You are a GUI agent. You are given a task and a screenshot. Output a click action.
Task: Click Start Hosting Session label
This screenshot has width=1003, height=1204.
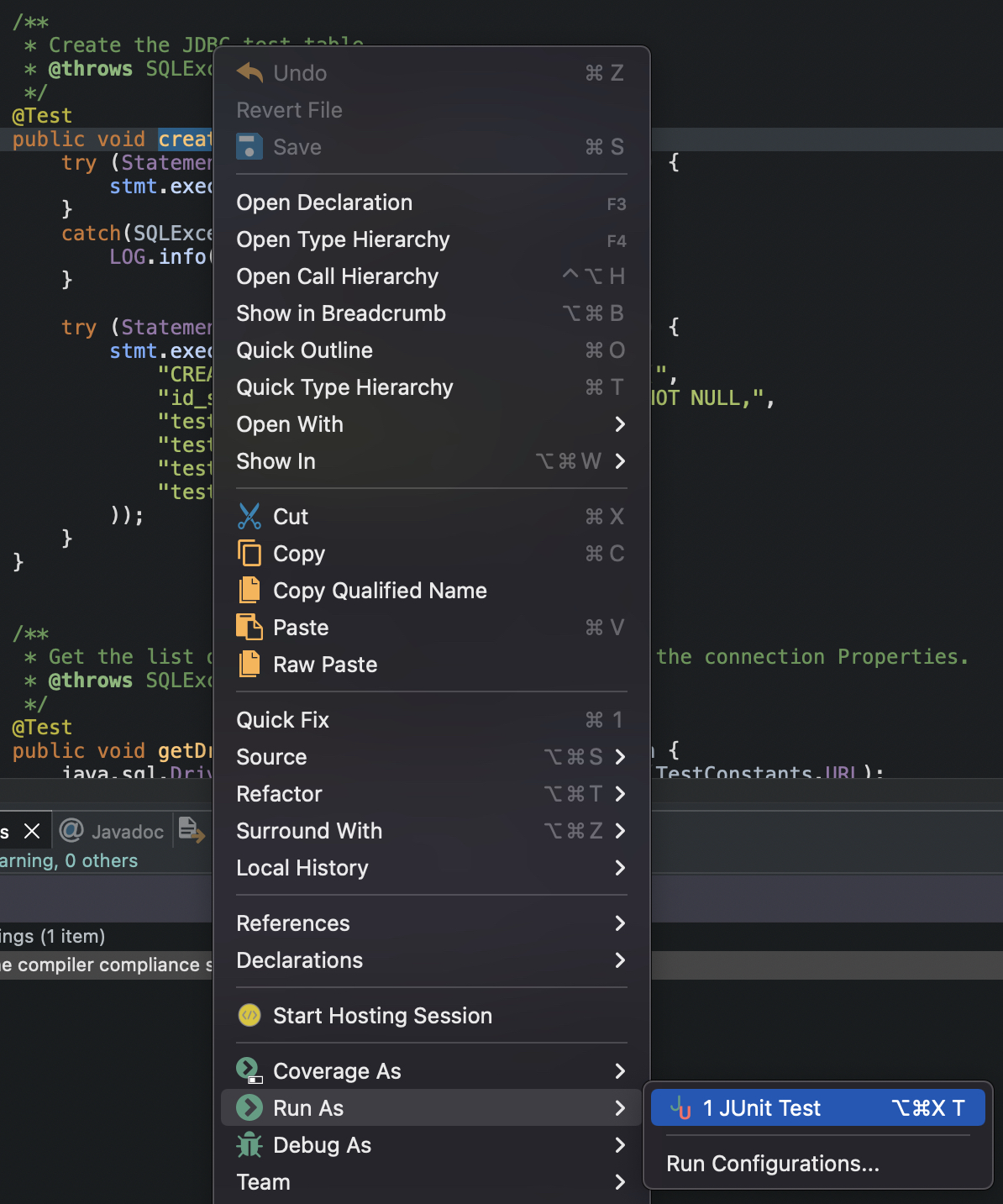(x=382, y=1016)
